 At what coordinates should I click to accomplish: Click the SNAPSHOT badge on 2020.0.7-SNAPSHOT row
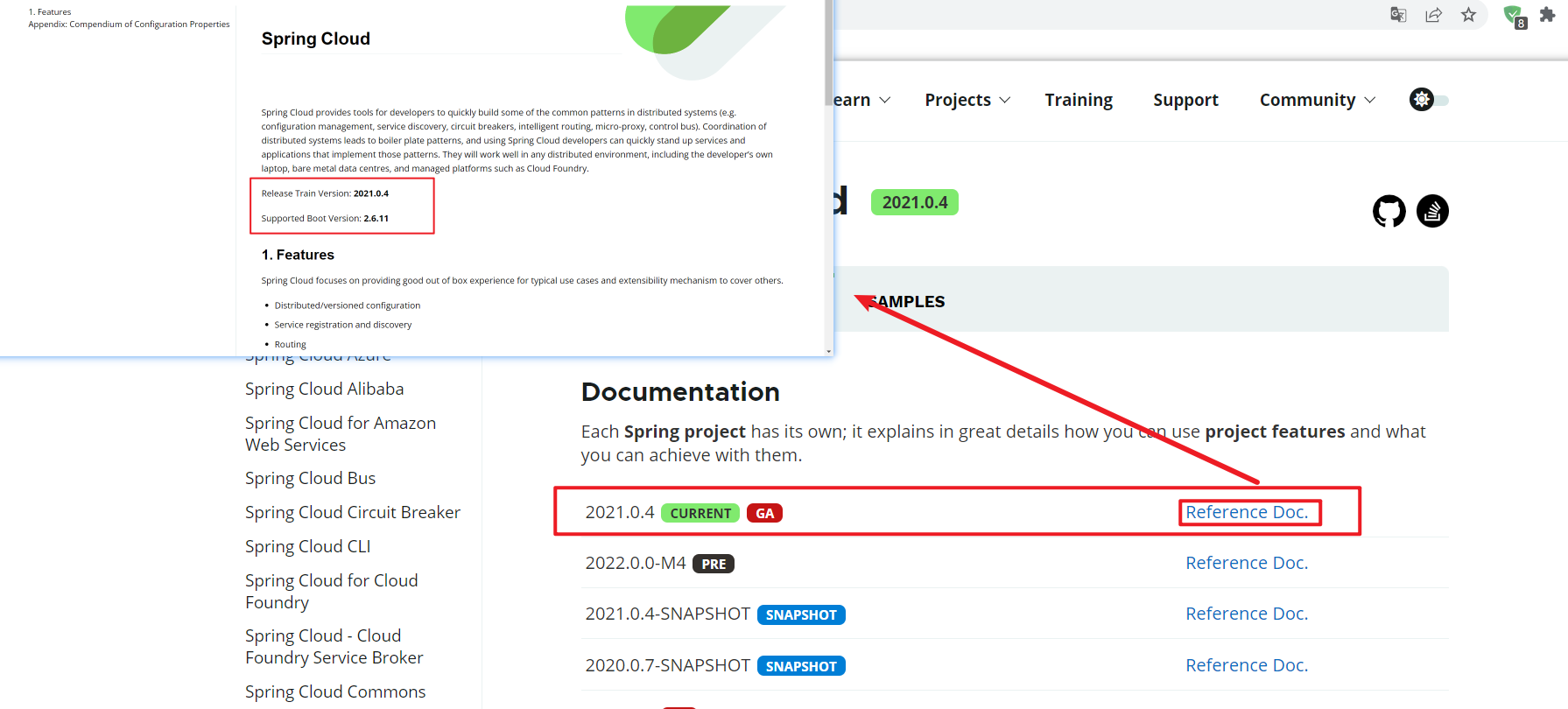tap(801, 666)
